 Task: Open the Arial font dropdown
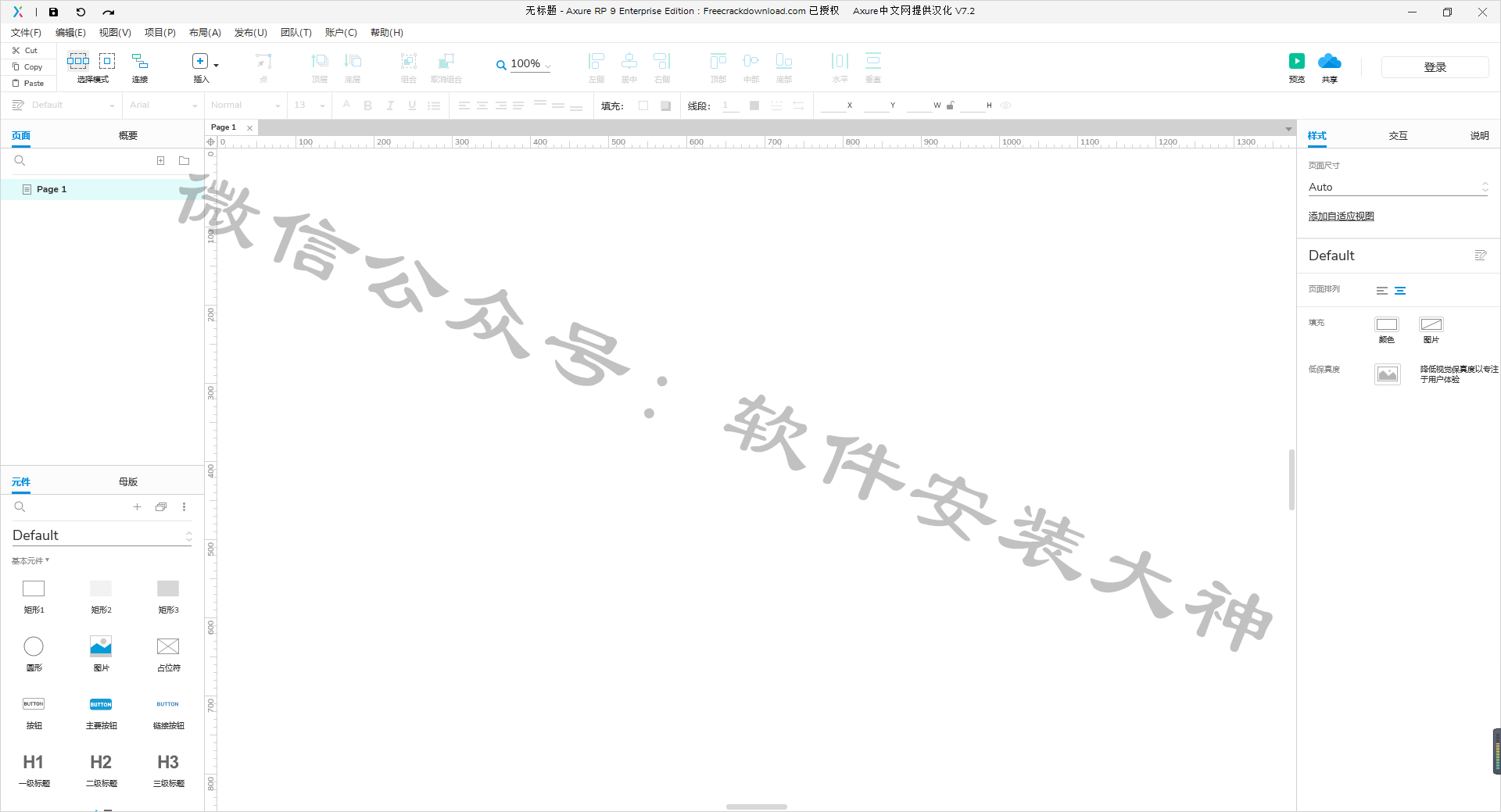(x=163, y=105)
